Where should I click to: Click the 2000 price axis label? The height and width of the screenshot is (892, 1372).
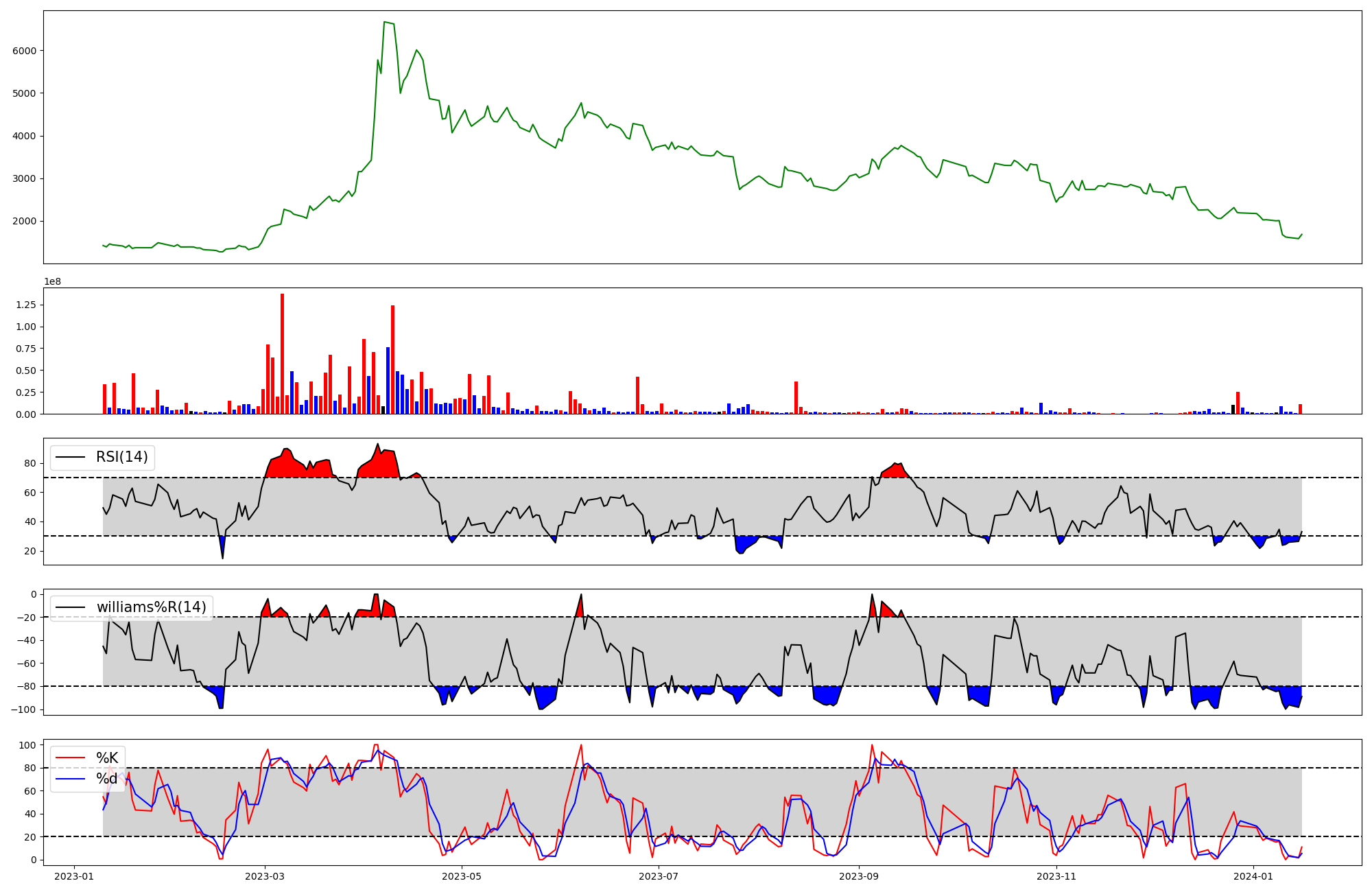(x=25, y=222)
